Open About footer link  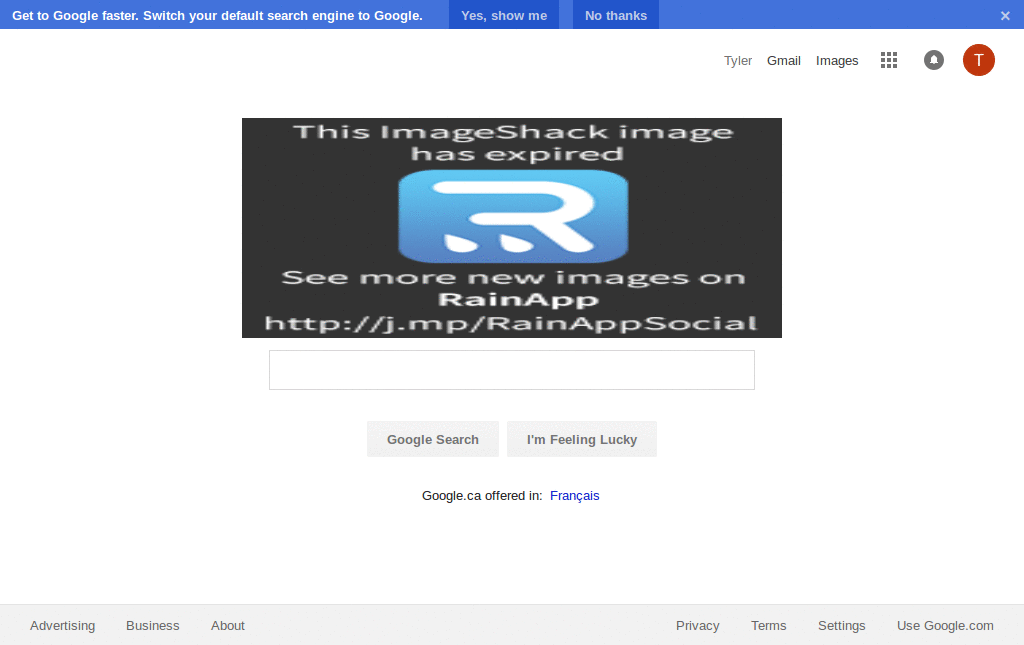[227, 625]
